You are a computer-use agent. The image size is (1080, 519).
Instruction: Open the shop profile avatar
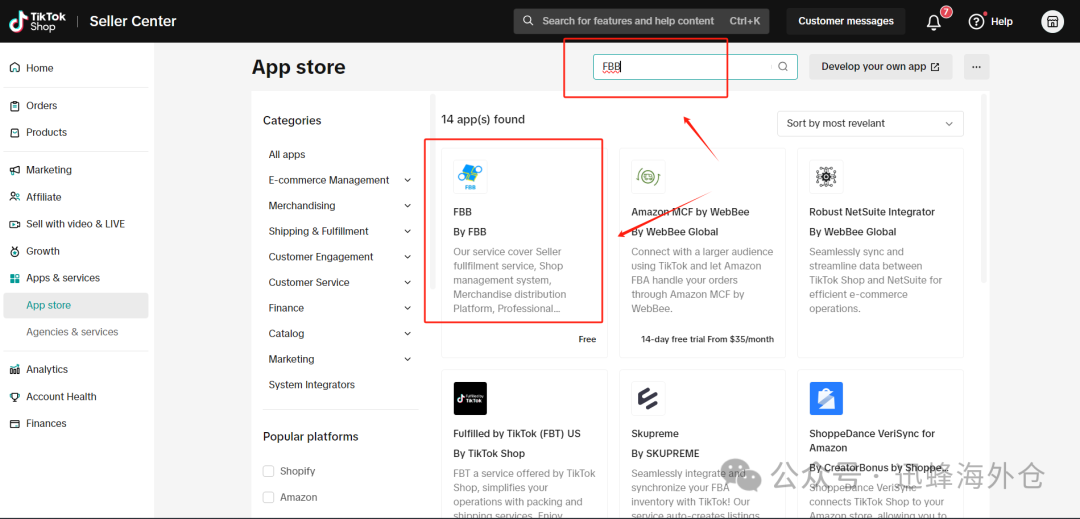[1052, 21]
